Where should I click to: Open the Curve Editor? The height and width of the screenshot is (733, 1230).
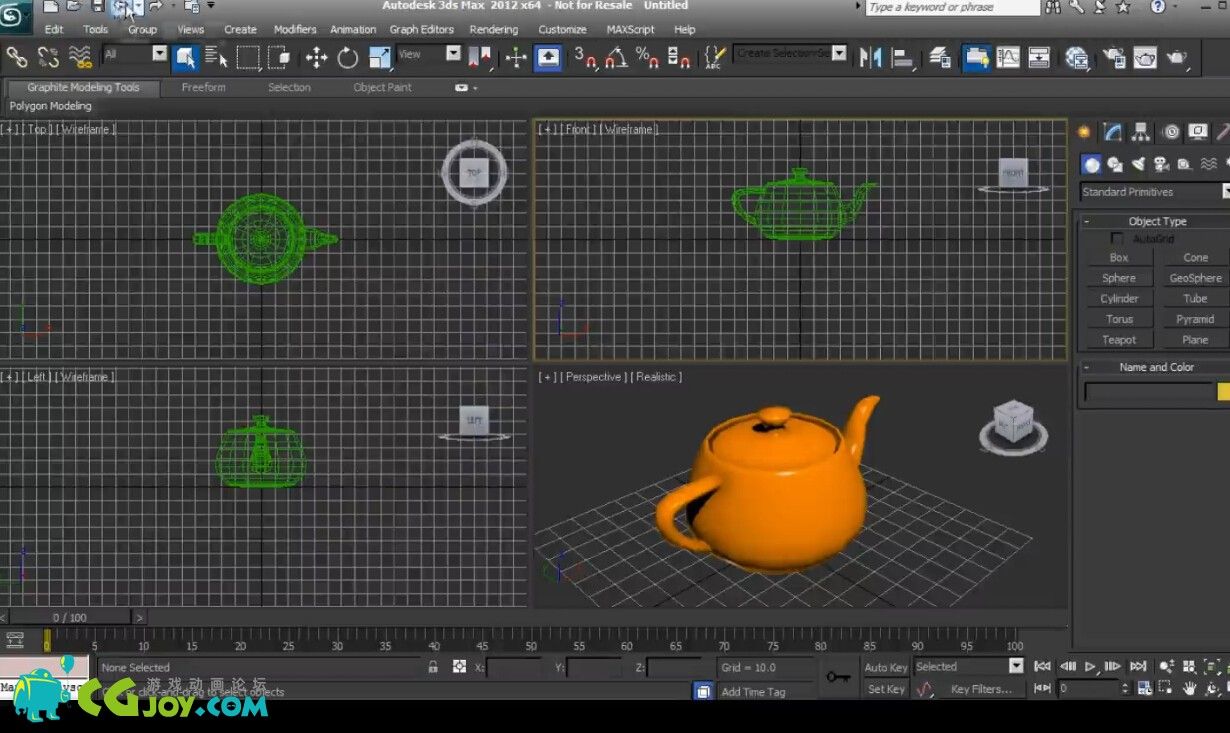click(x=1008, y=57)
